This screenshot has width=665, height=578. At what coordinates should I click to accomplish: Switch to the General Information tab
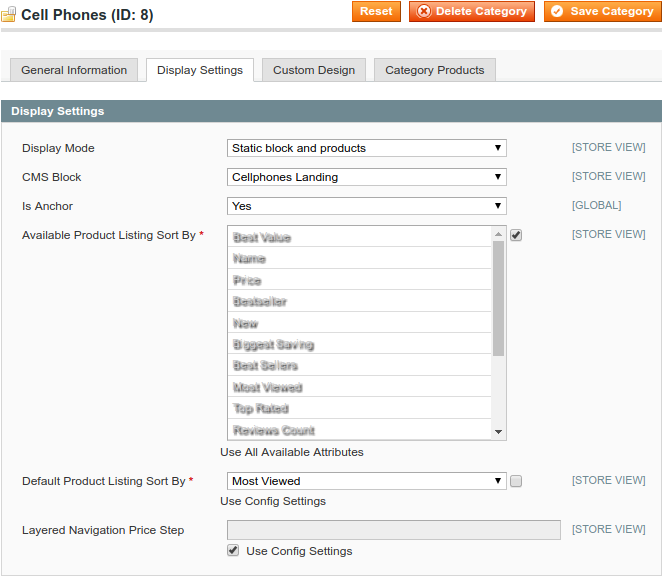click(74, 70)
